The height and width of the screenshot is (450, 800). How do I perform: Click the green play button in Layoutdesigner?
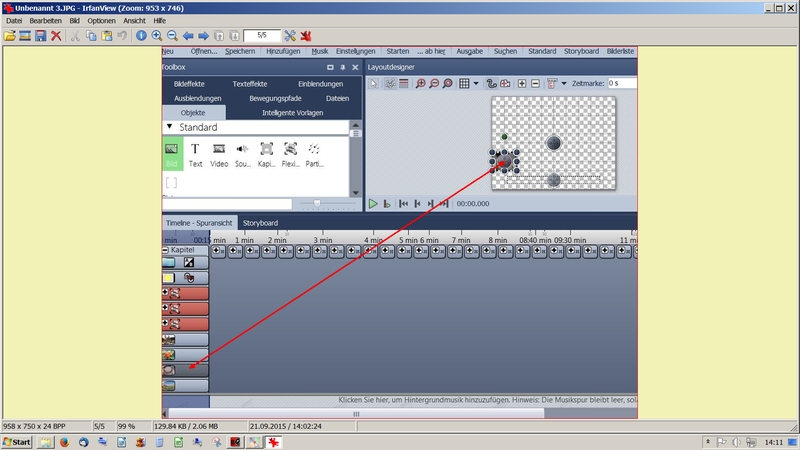(373, 203)
